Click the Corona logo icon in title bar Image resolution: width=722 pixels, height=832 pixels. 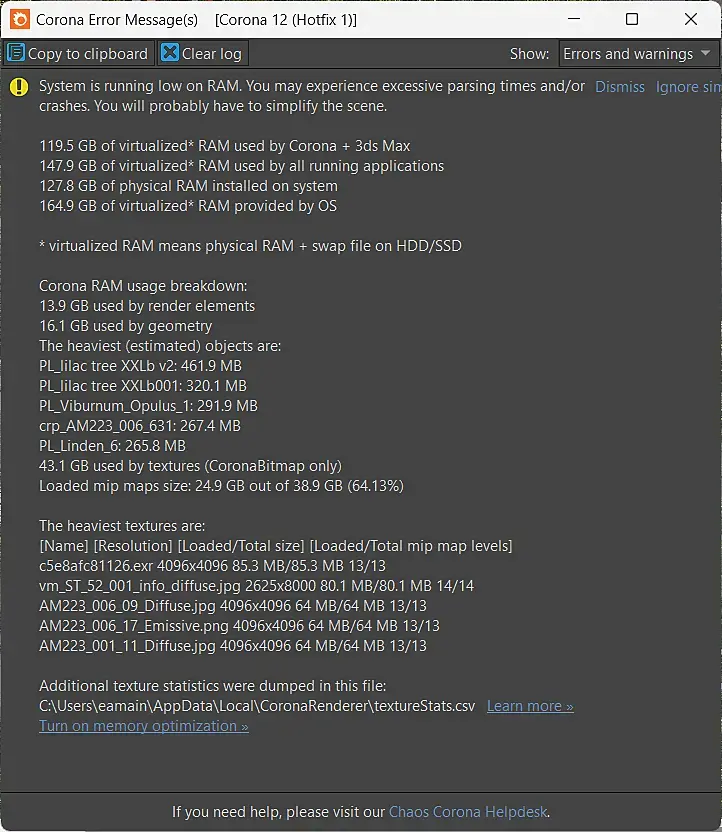[18, 19]
